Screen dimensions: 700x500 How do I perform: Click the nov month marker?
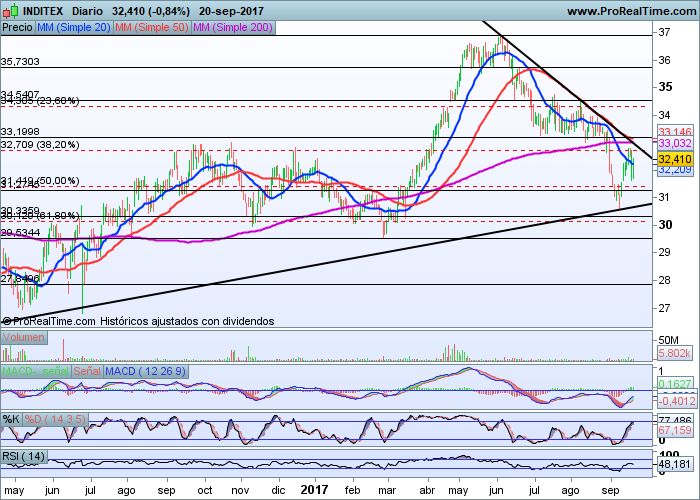point(241,490)
